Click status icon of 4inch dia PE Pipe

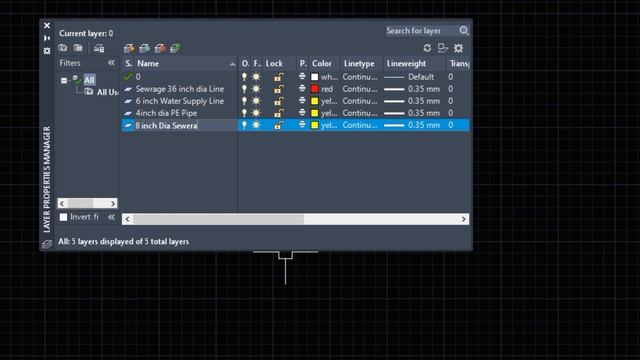pyautogui.click(x=128, y=113)
